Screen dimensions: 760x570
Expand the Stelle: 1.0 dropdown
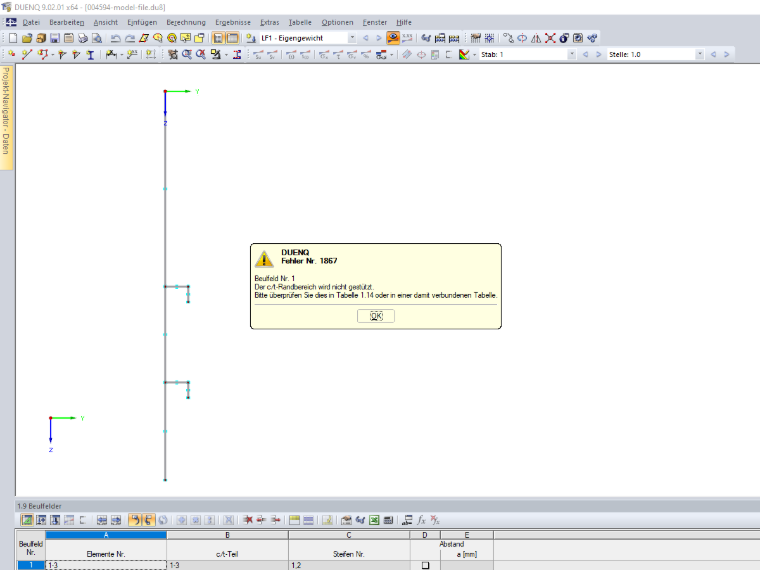coord(699,54)
